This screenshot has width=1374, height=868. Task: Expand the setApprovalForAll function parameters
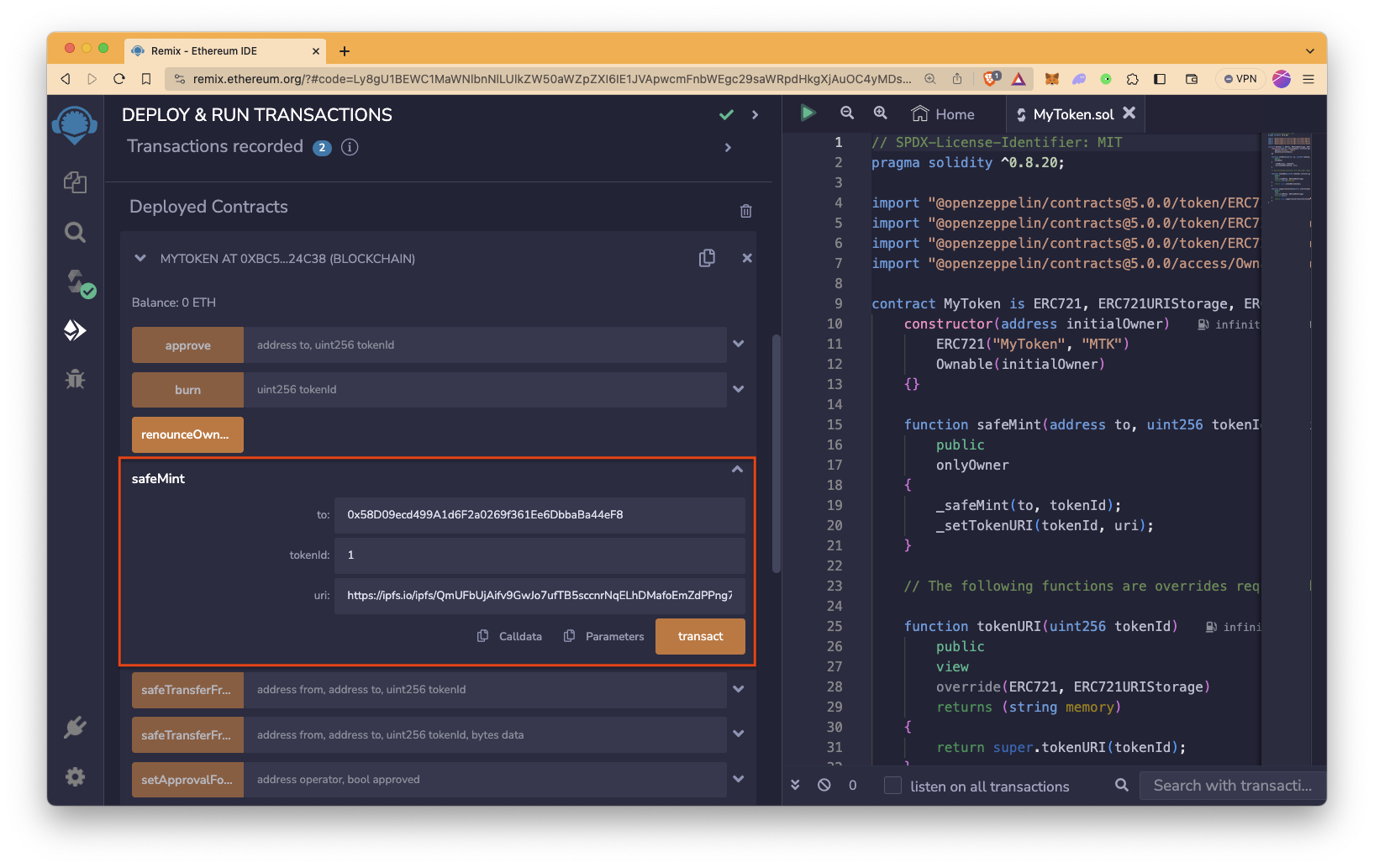tap(739, 779)
